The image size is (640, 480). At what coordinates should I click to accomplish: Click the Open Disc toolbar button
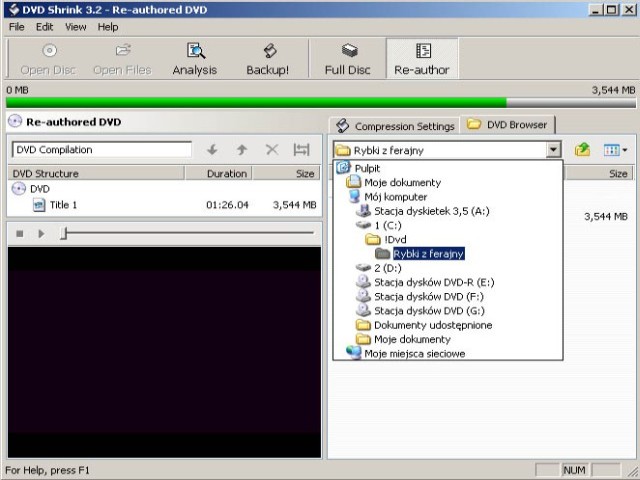48,59
